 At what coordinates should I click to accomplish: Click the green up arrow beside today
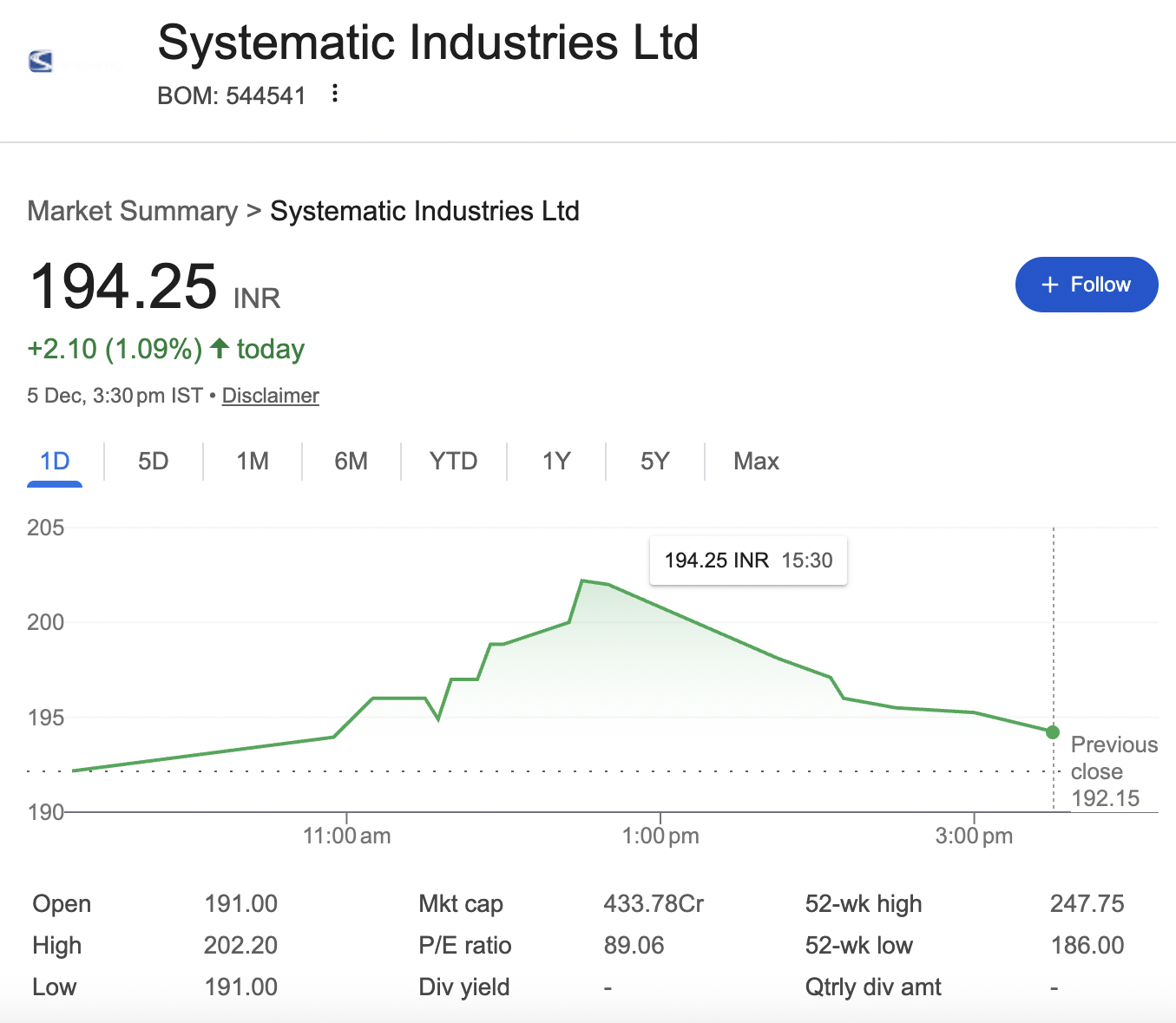[220, 349]
